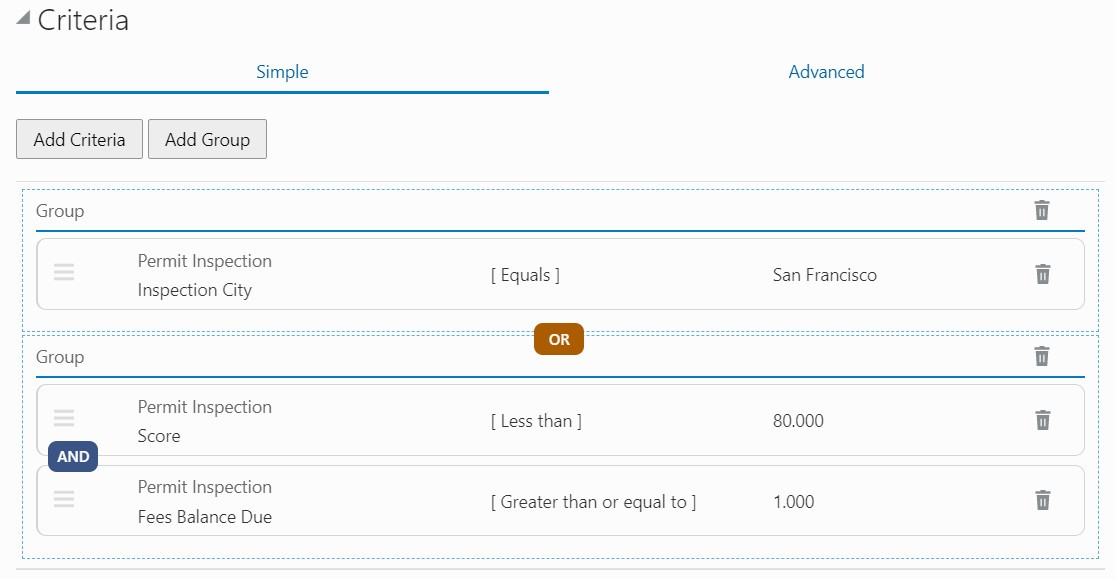This screenshot has width=1116, height=579.
Task: Switch to the Advanced tab
Action: tap(826, 72)
